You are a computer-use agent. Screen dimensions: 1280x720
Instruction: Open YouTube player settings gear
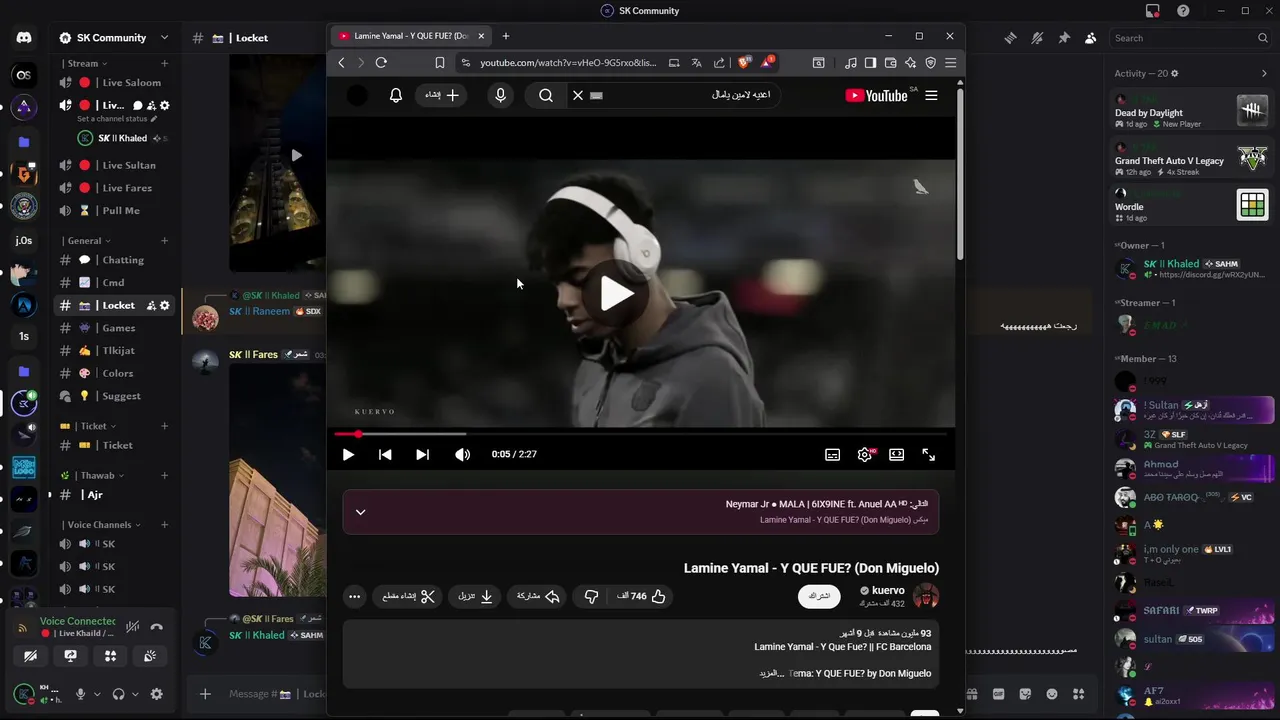click(x=865, y=454)
